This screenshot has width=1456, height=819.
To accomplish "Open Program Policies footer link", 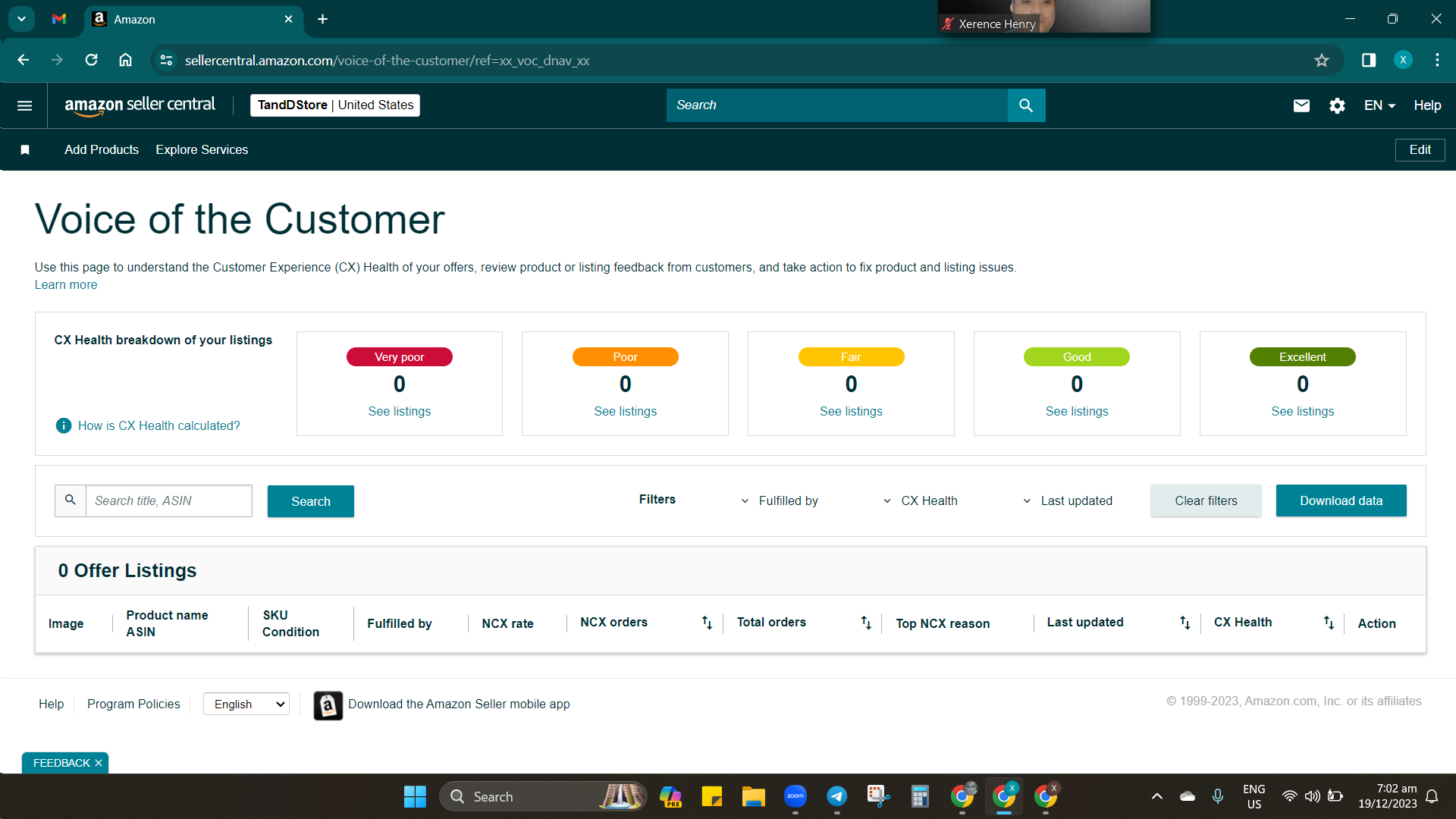I will [x=133, y=704].
